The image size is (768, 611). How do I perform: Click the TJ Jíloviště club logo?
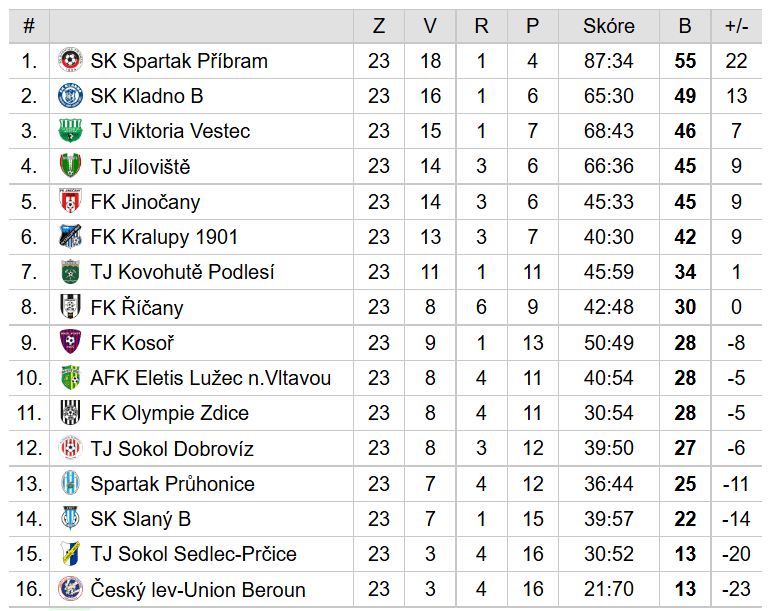(x=70, y=166)
